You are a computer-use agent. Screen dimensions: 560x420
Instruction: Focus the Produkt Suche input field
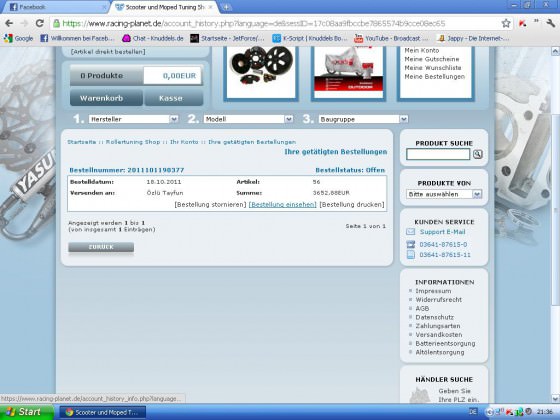pos(438,154)
